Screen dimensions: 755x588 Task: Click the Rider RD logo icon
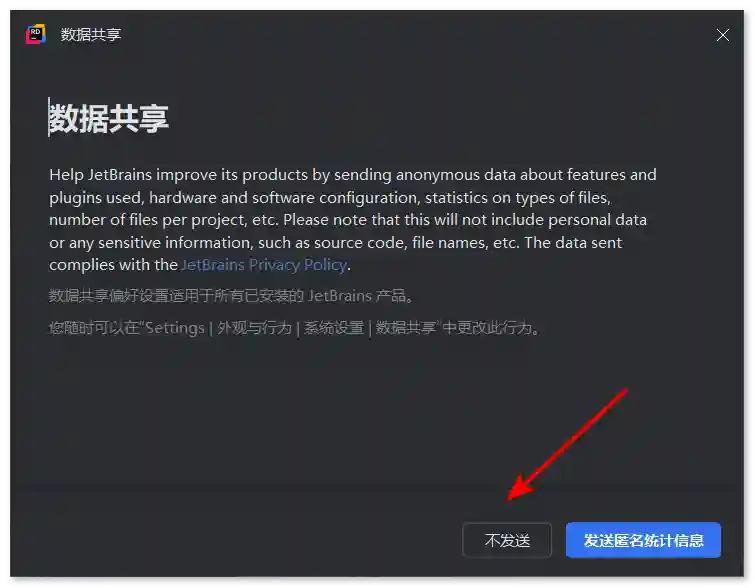tap(36, 34)
